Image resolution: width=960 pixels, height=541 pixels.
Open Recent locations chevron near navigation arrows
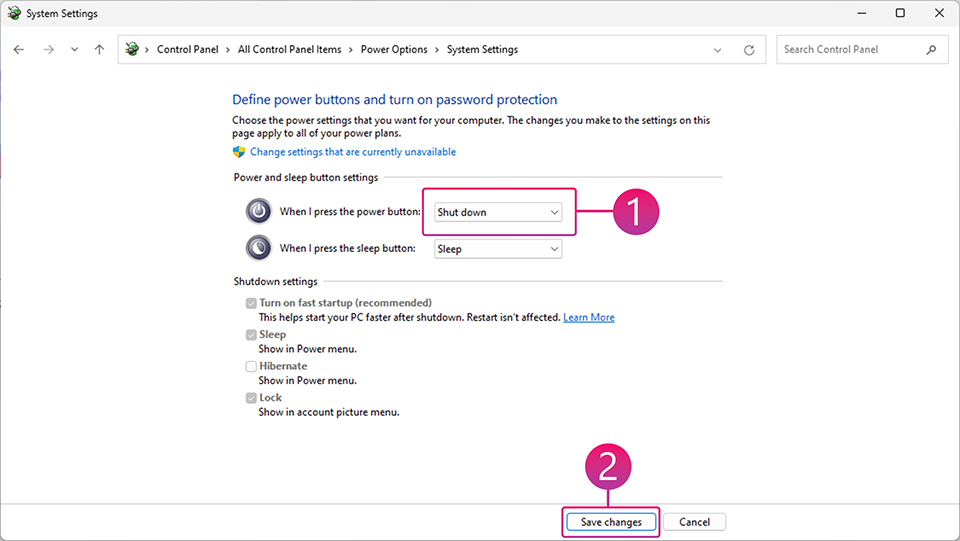pyautogui.click(x=74, y=50)
